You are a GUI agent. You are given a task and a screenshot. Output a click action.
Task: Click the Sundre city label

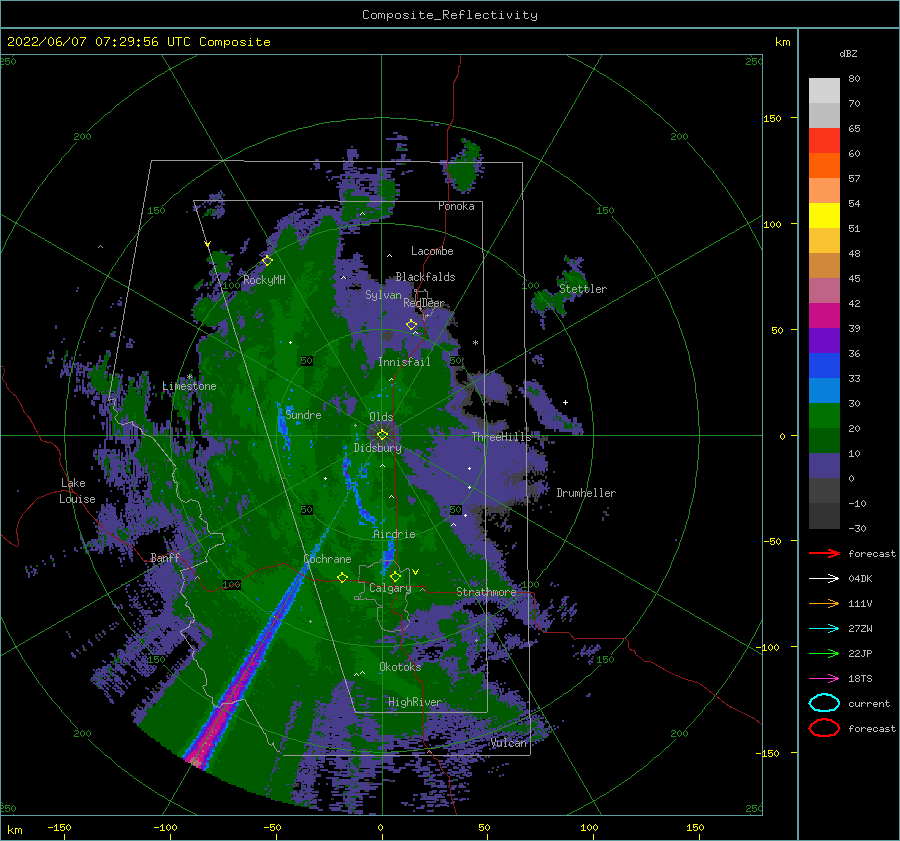pyautogui.click(x=303, y=414)
